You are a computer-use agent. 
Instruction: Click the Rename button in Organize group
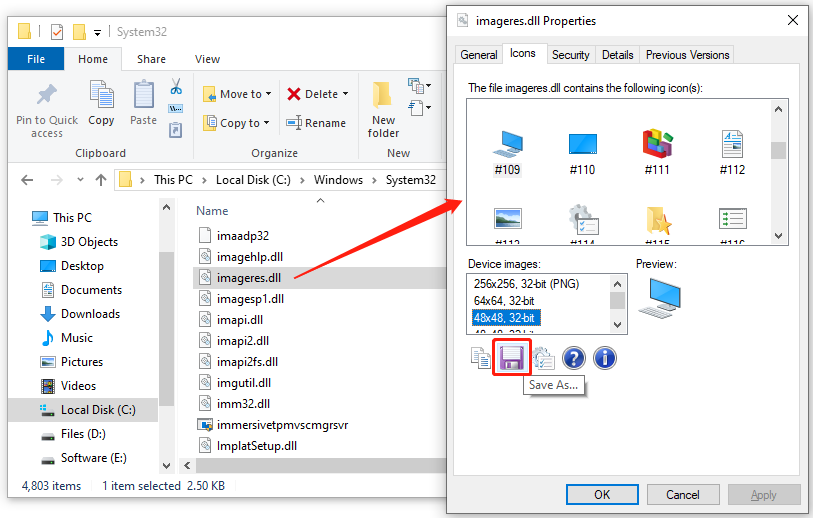tap(316, 123)
